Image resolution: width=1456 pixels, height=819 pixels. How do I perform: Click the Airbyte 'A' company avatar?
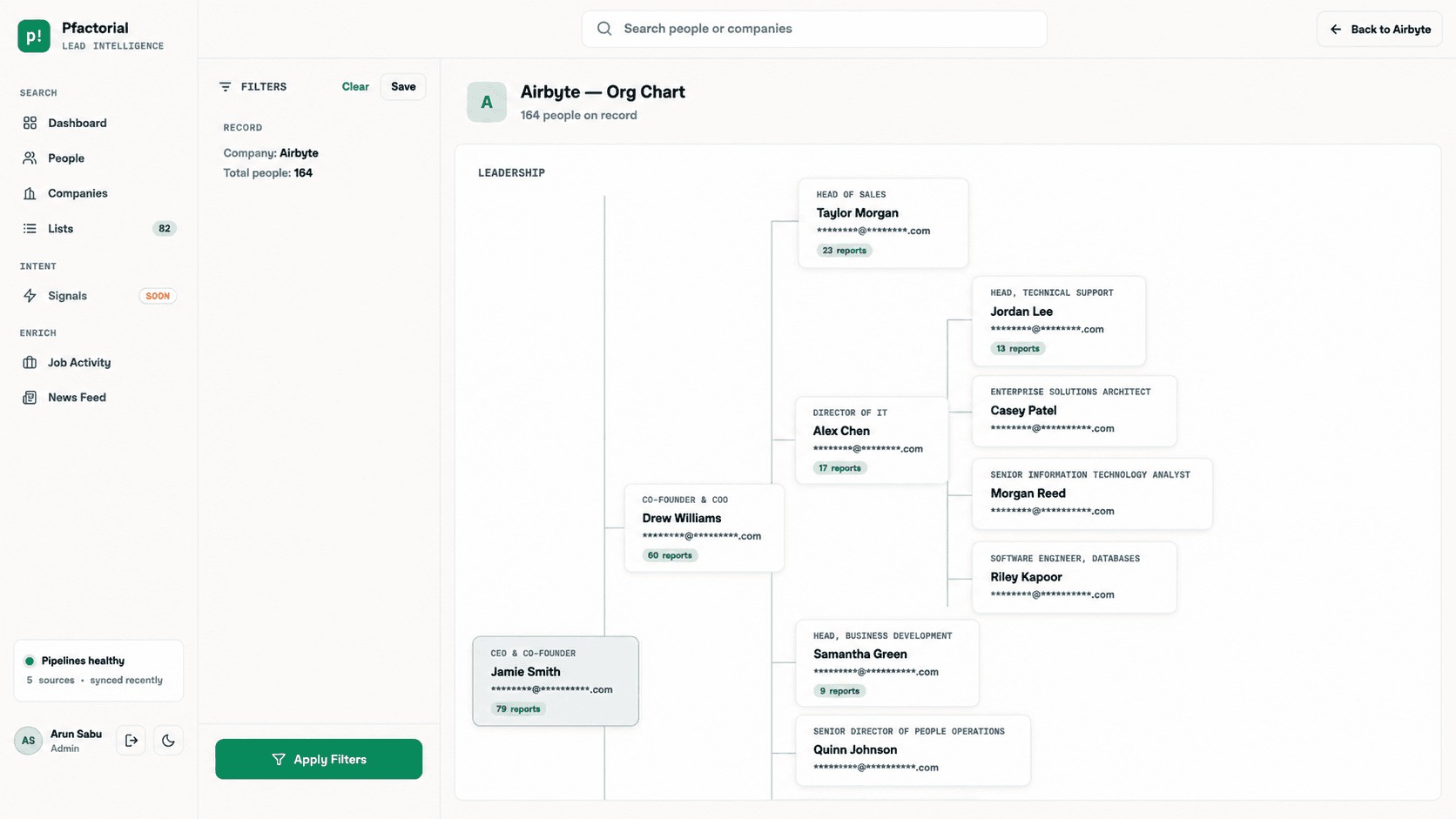tap(487, 103)
